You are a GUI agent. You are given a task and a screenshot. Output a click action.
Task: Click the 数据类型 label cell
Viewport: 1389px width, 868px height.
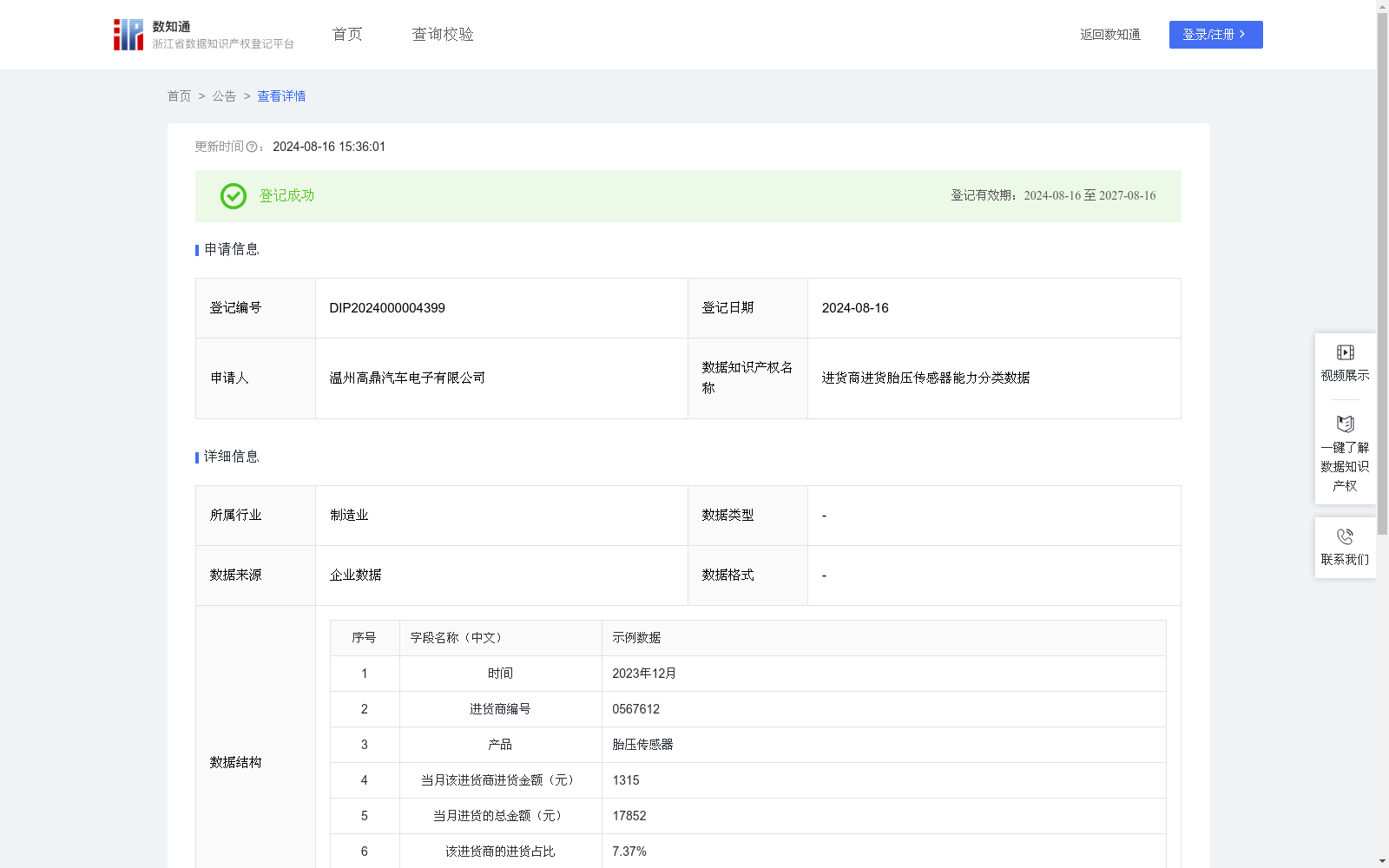[x=747, y=516]
